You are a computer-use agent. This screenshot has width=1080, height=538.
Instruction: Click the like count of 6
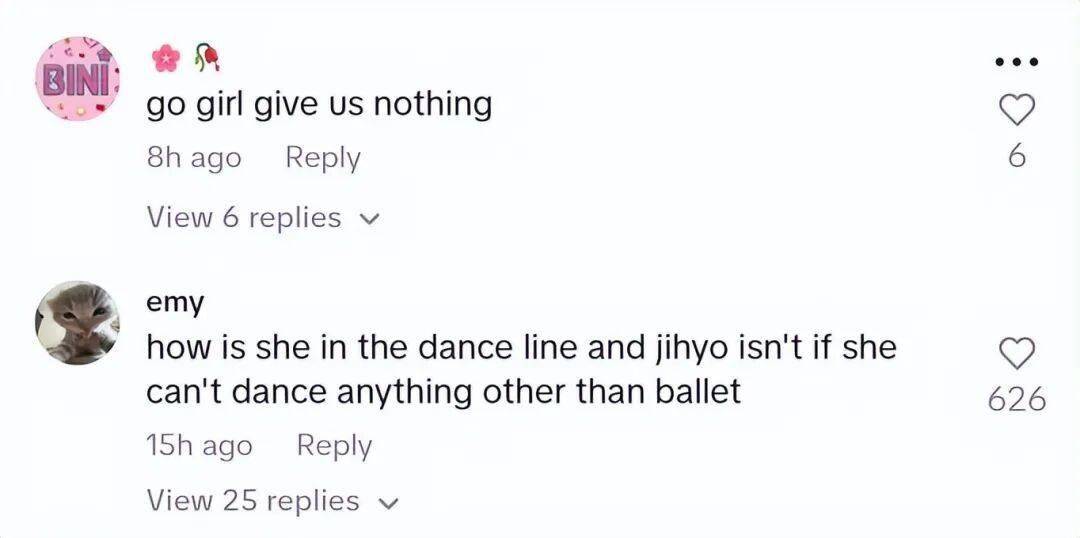1016,157
